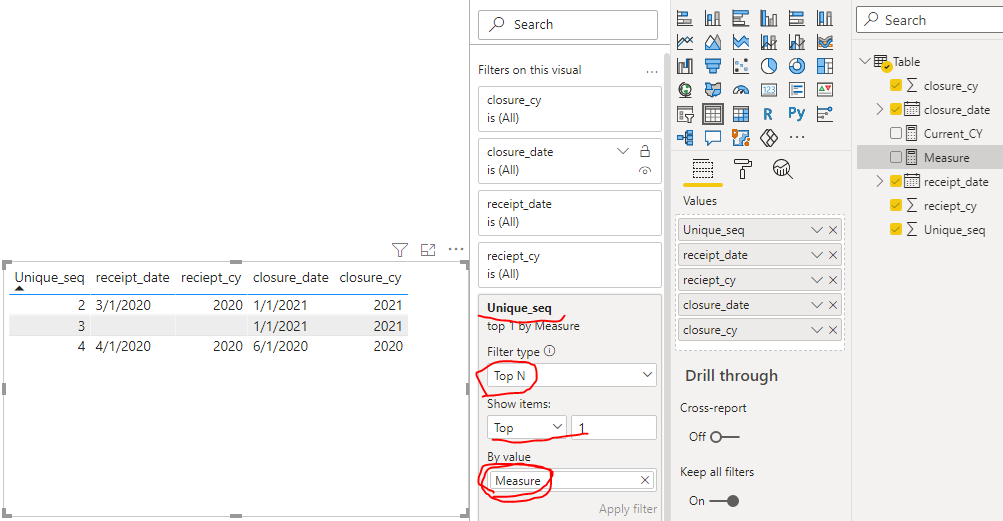
Task: Switch to the Fields well tab
Action: pyautogui.click(x=702, y=169)
